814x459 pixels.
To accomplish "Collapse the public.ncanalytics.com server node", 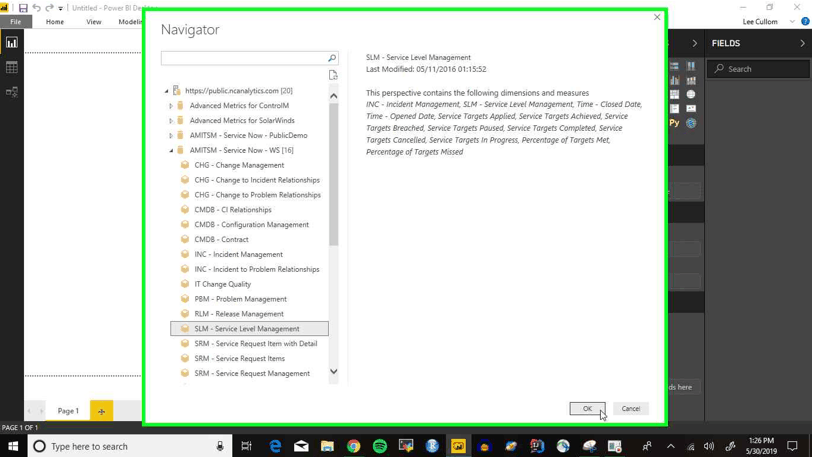I will point(167,91).
